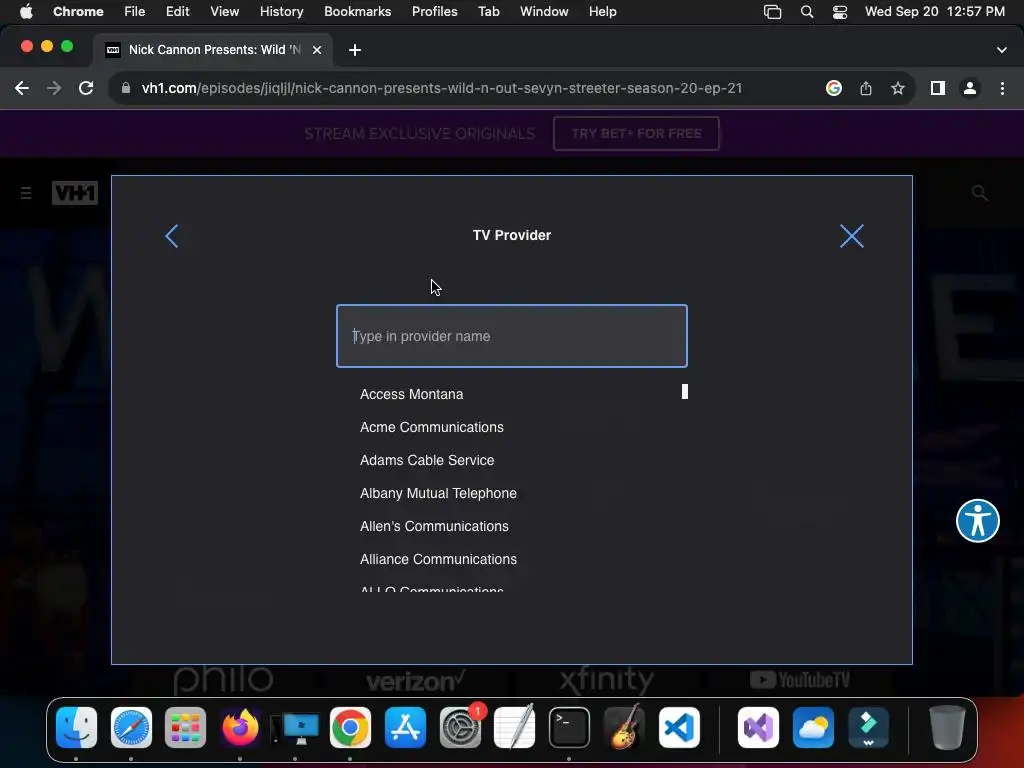This screenshot has width=1024, height=768.
Task: Open the Trash in the dock
Action: [x=947, y=728]
